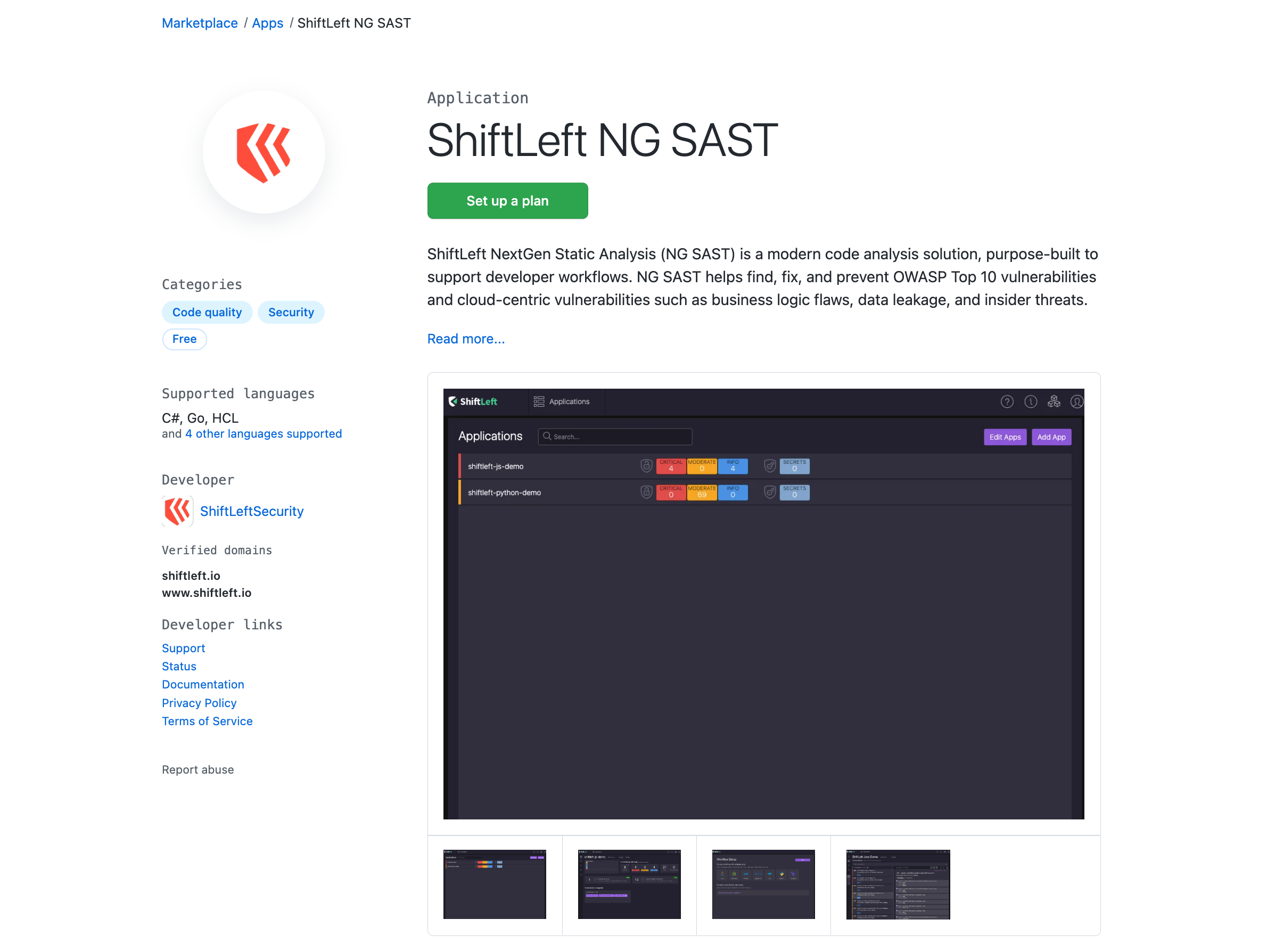The image size is (1267, 952).
Task: Go to Marketplace breadcrumb
Action: (200, 23)
